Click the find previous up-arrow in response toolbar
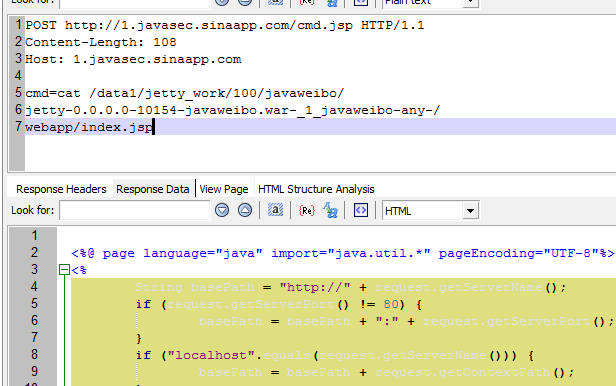616x386 pixels. pos(245,210)
